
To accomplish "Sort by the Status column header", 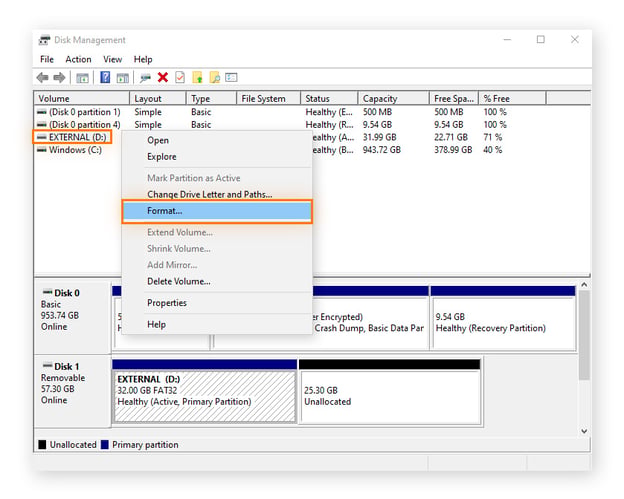I will click(x=329, y=98).
